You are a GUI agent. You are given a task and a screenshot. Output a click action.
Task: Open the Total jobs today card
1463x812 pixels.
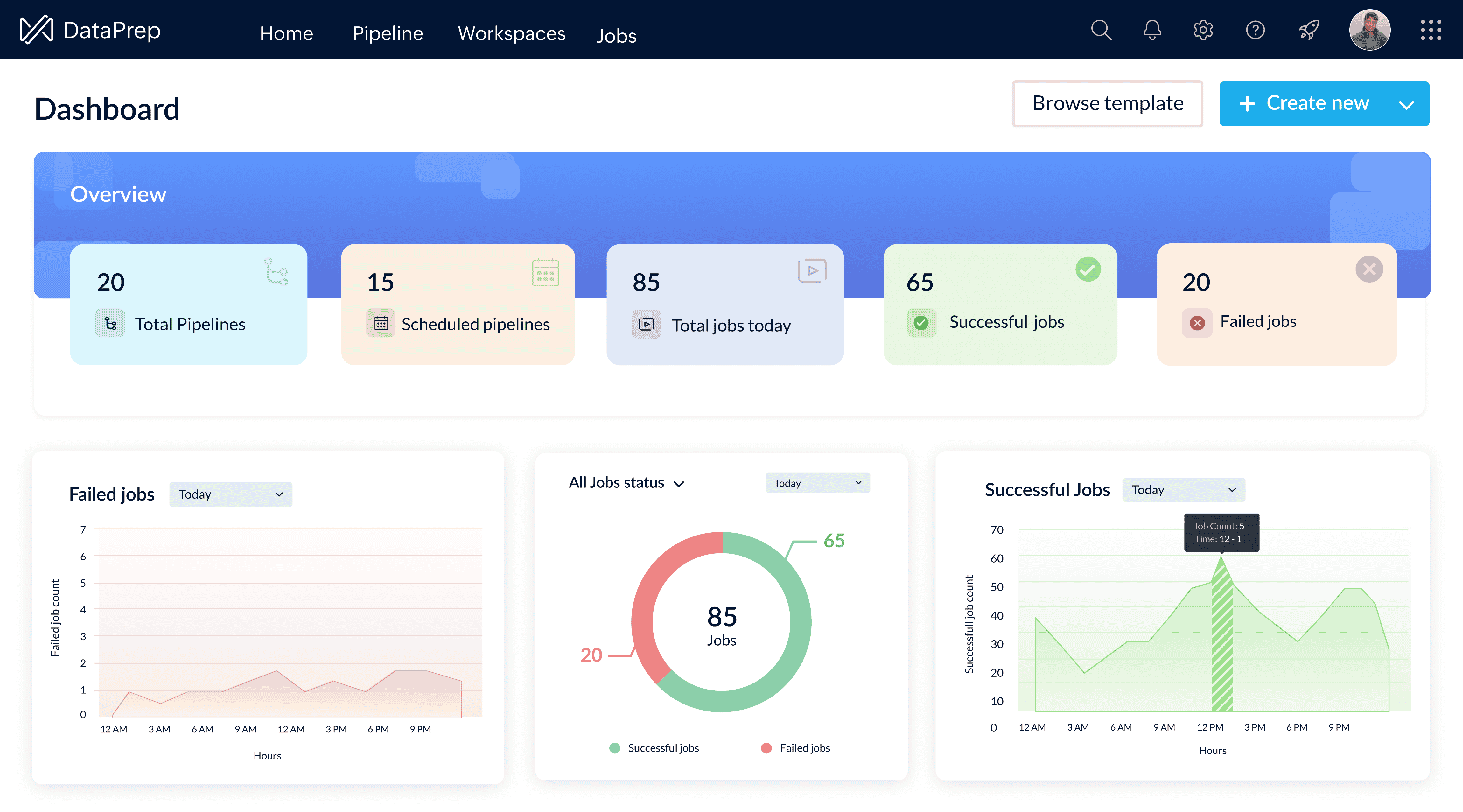[725, 304]
